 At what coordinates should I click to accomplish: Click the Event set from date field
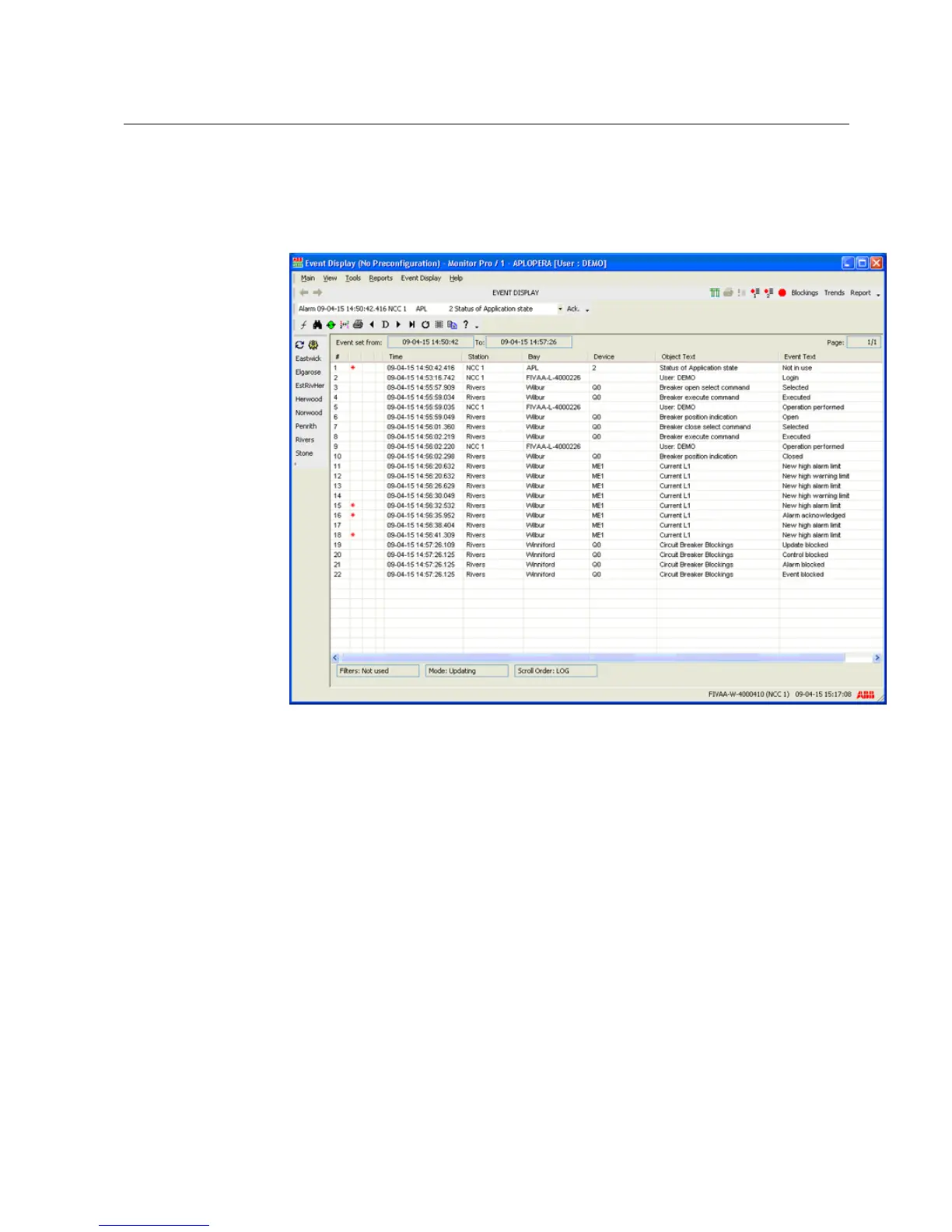[430, 342]
